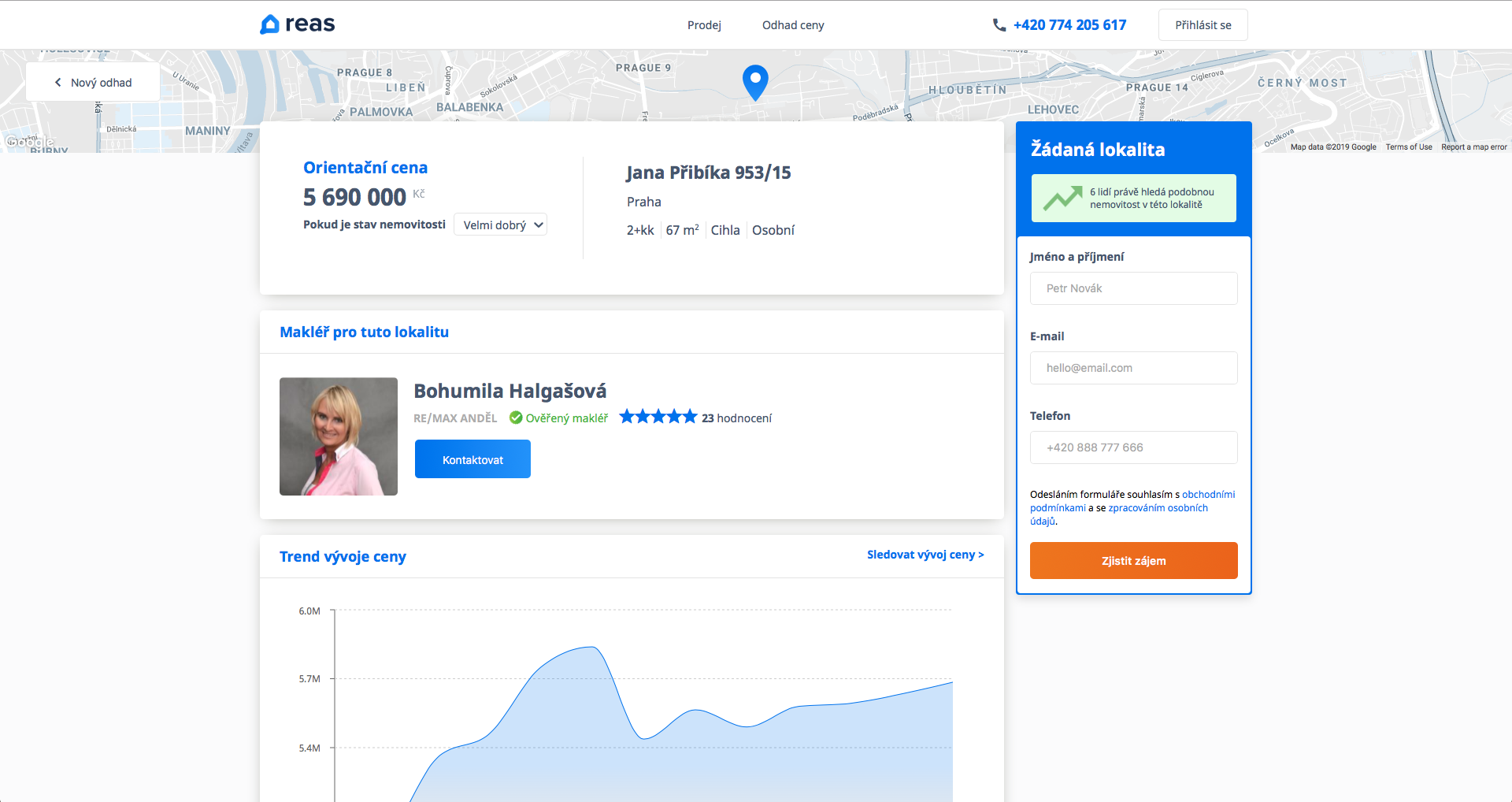Click the Ověřený makléř label
Image resolution: width=1512 pixels, height=802 pixels.
point(567,418)
